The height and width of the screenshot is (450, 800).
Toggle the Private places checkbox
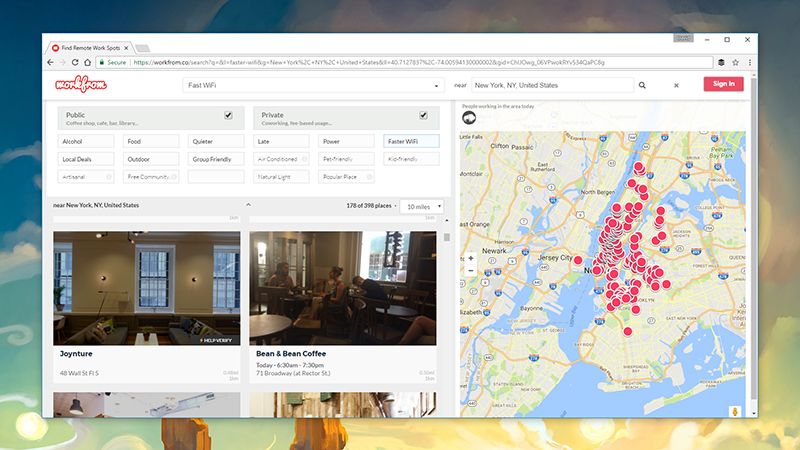click(x=423, y=115)
